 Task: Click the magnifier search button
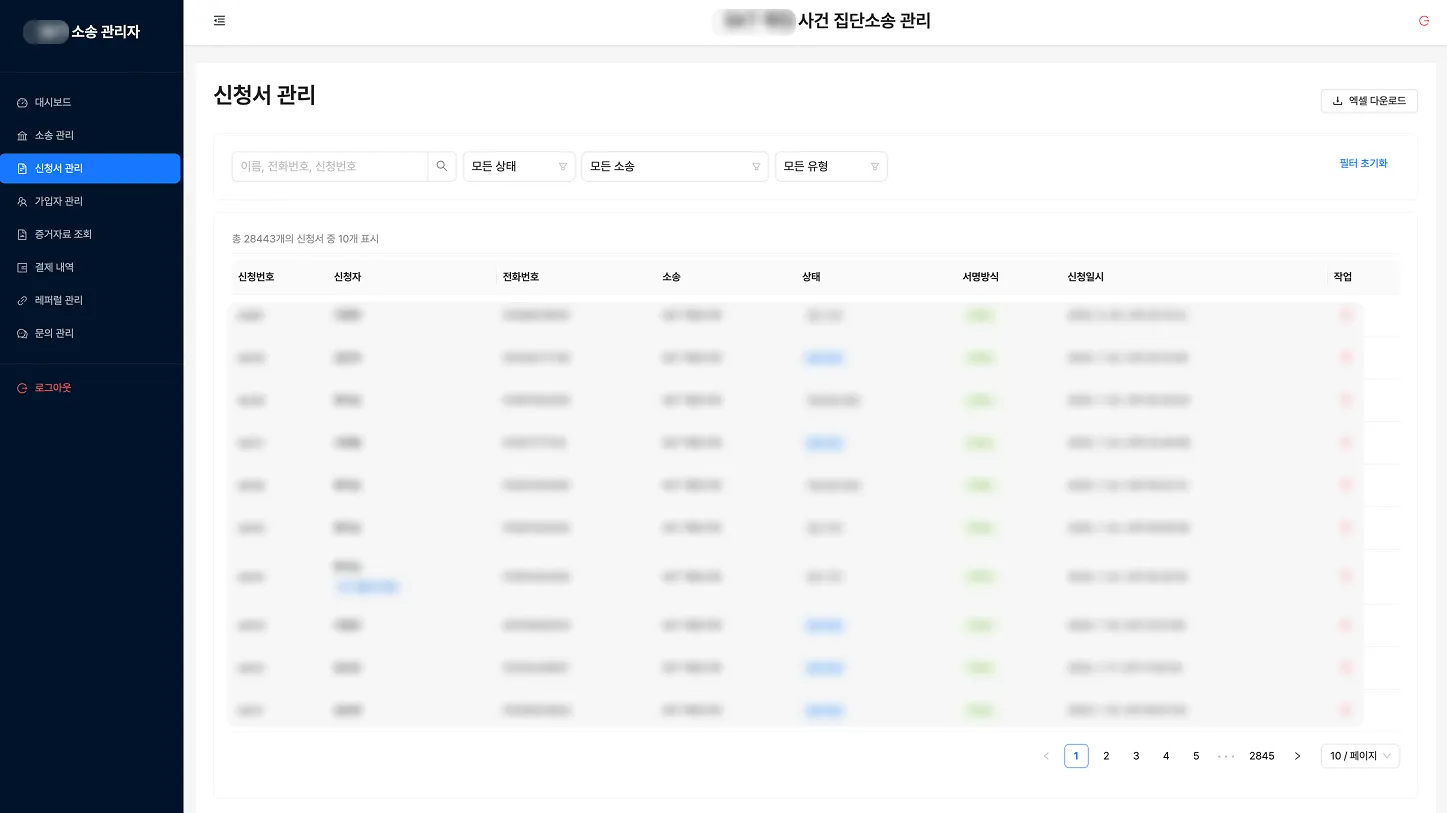[x=442, y=166]
